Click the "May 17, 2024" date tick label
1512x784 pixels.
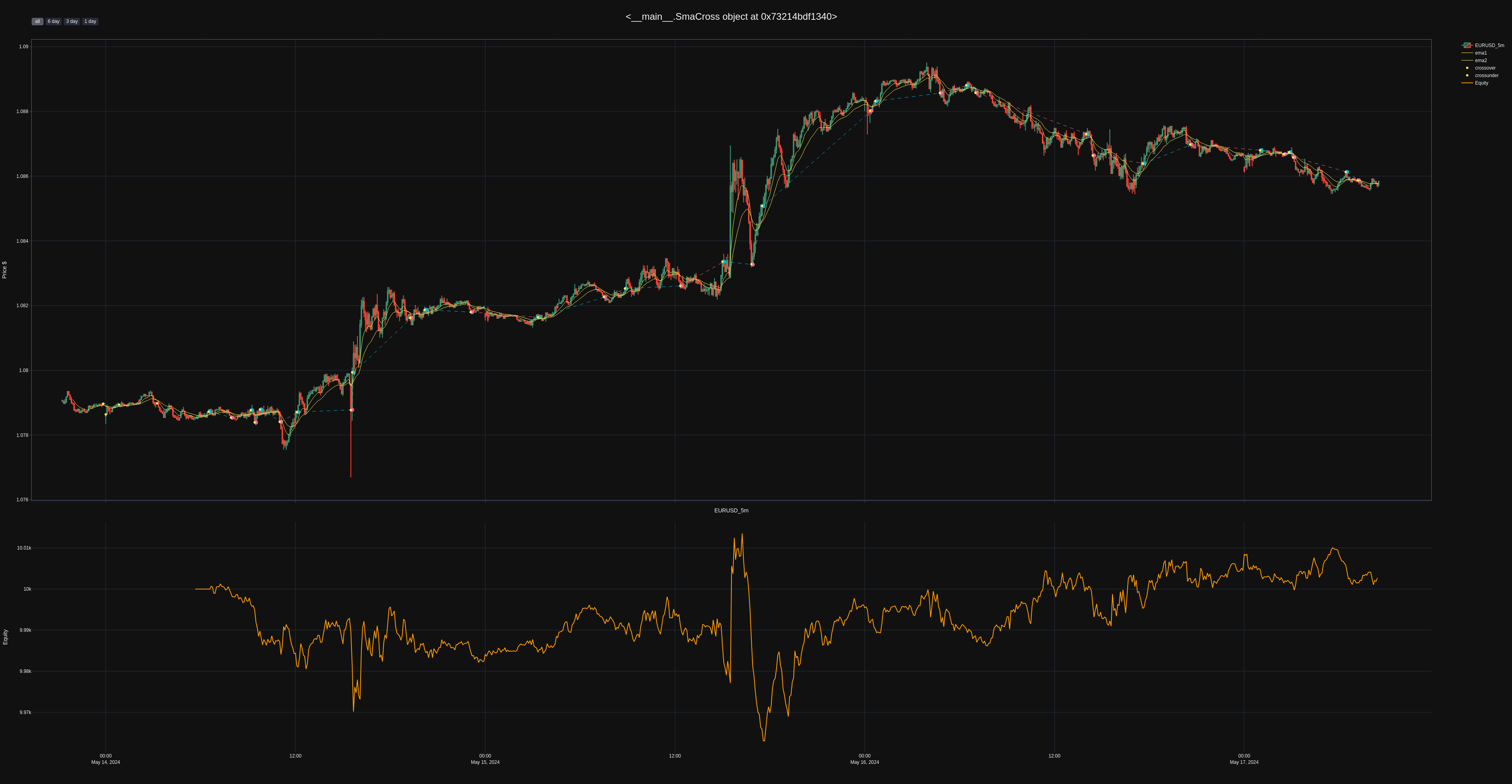[x=1244, y=762]
